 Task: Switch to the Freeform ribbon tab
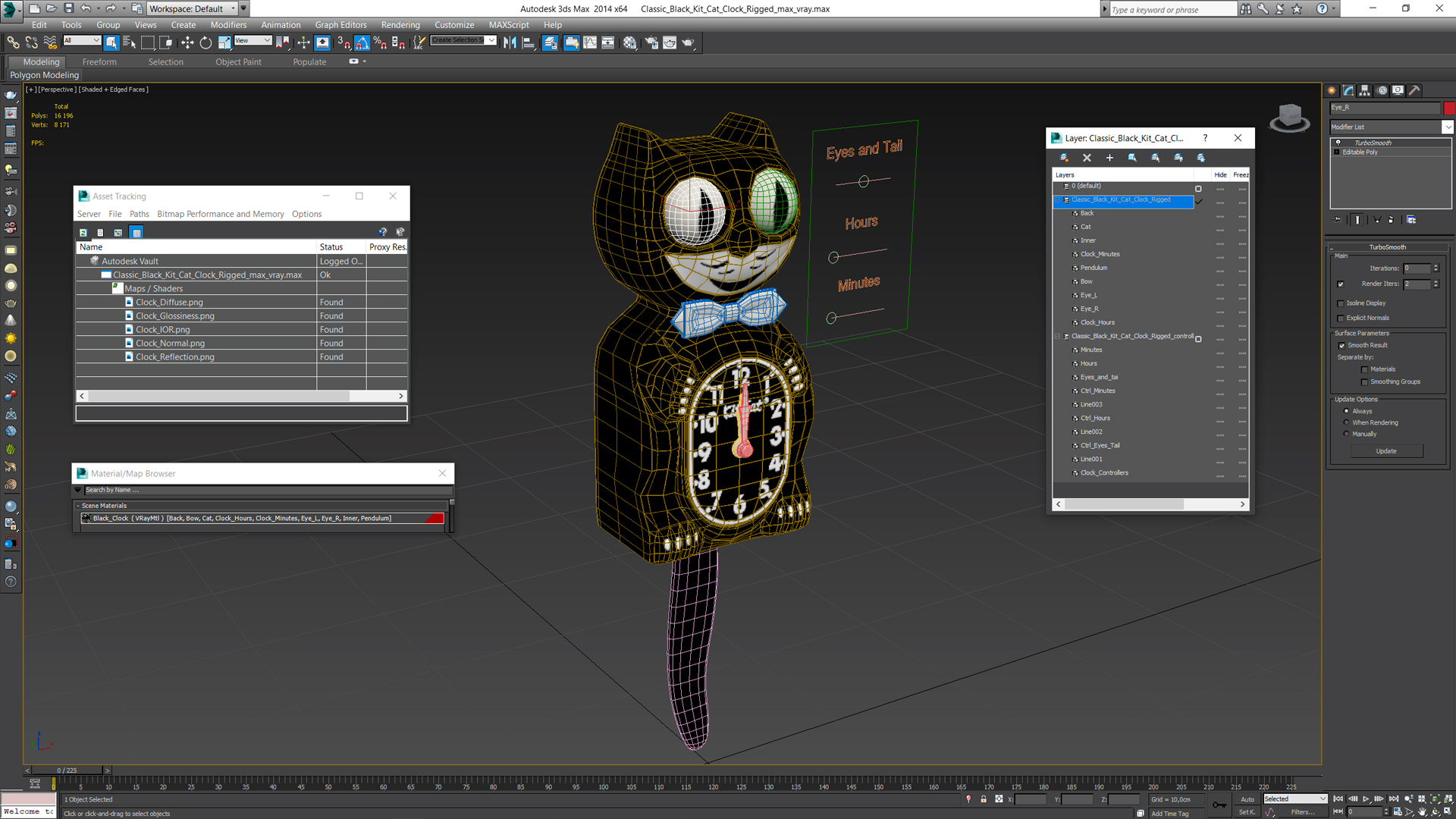[x=99, y=62]
